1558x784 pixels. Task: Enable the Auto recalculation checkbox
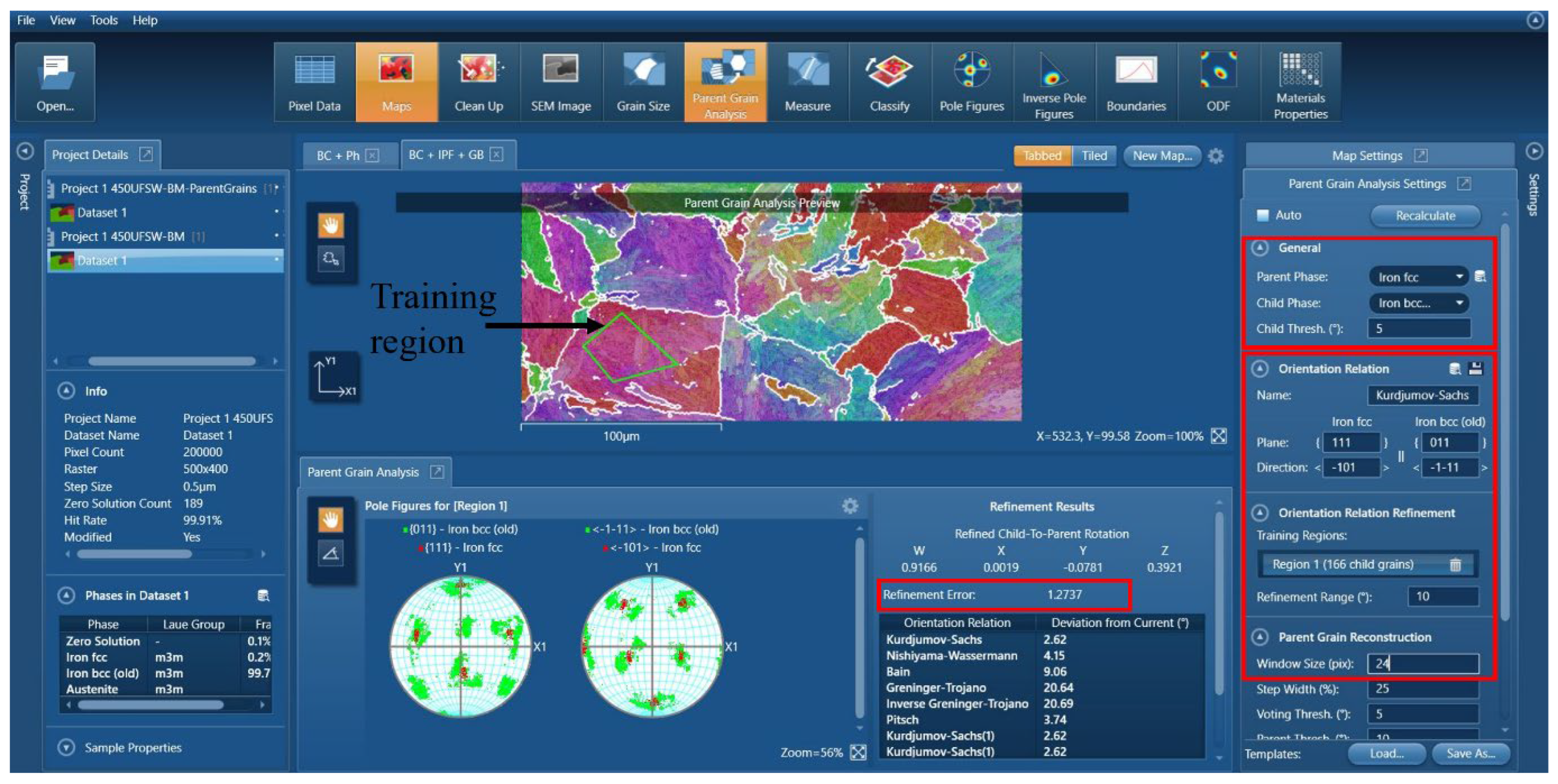coord(1262,215)
